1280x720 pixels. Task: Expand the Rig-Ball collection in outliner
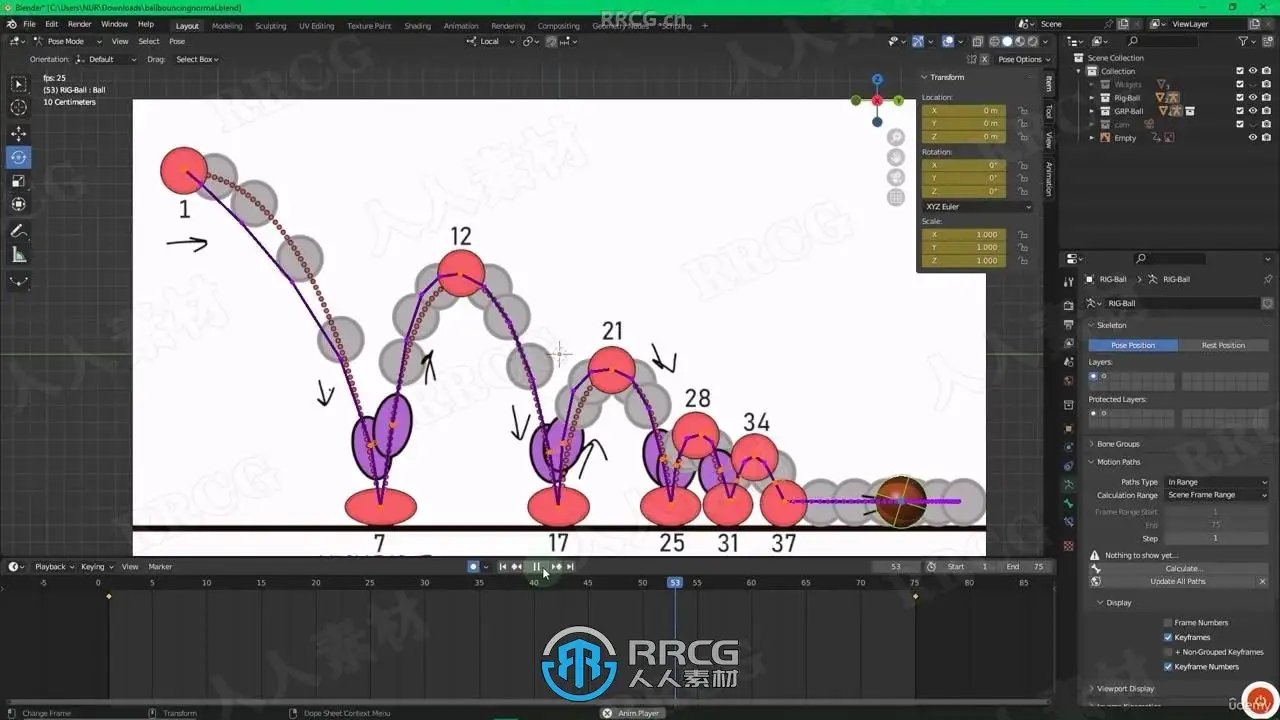(x=1093, y=98)
